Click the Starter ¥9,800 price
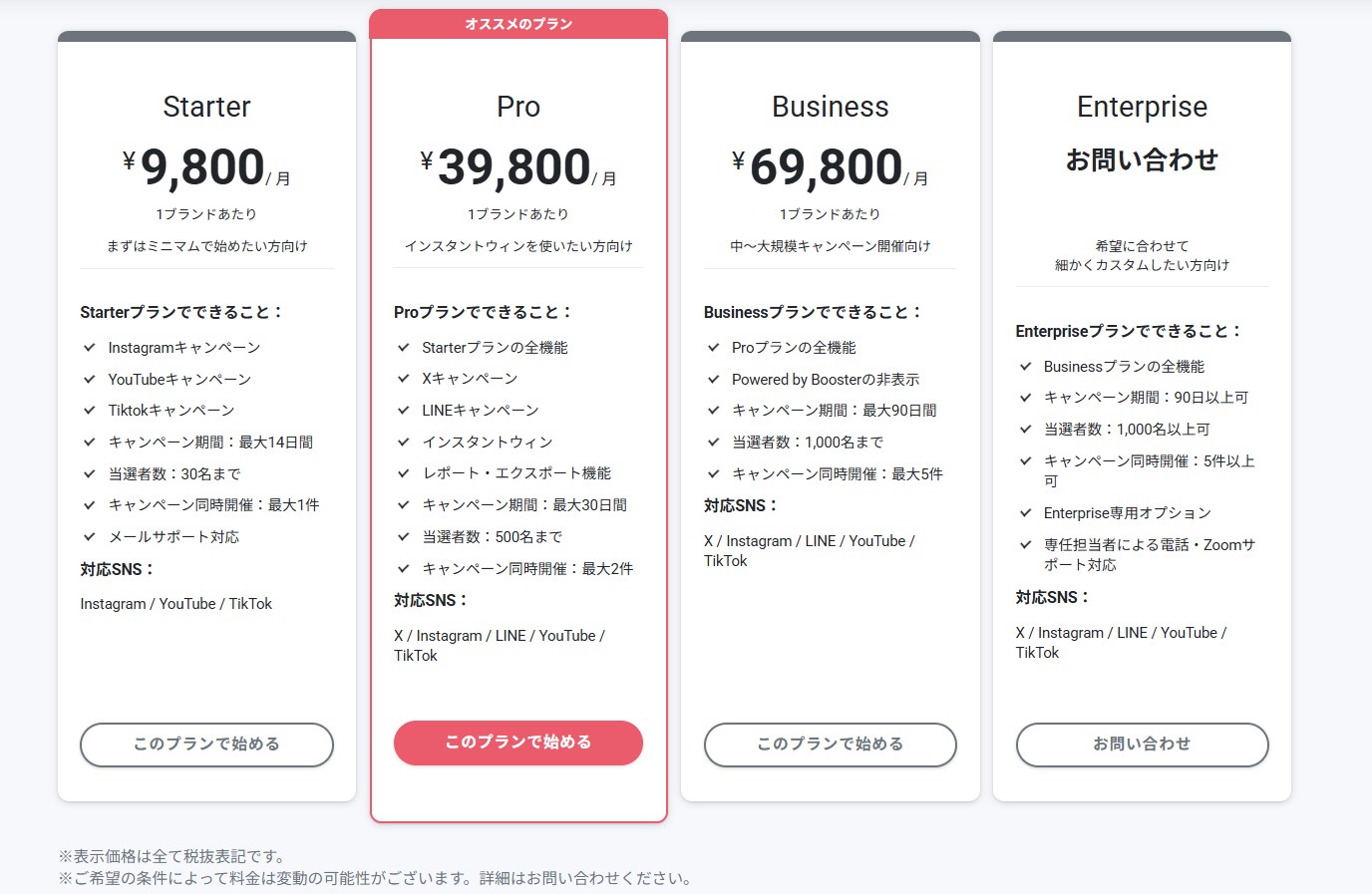Image resolution: width=1372 pixels, height=894 pixels. click(206, 167)
